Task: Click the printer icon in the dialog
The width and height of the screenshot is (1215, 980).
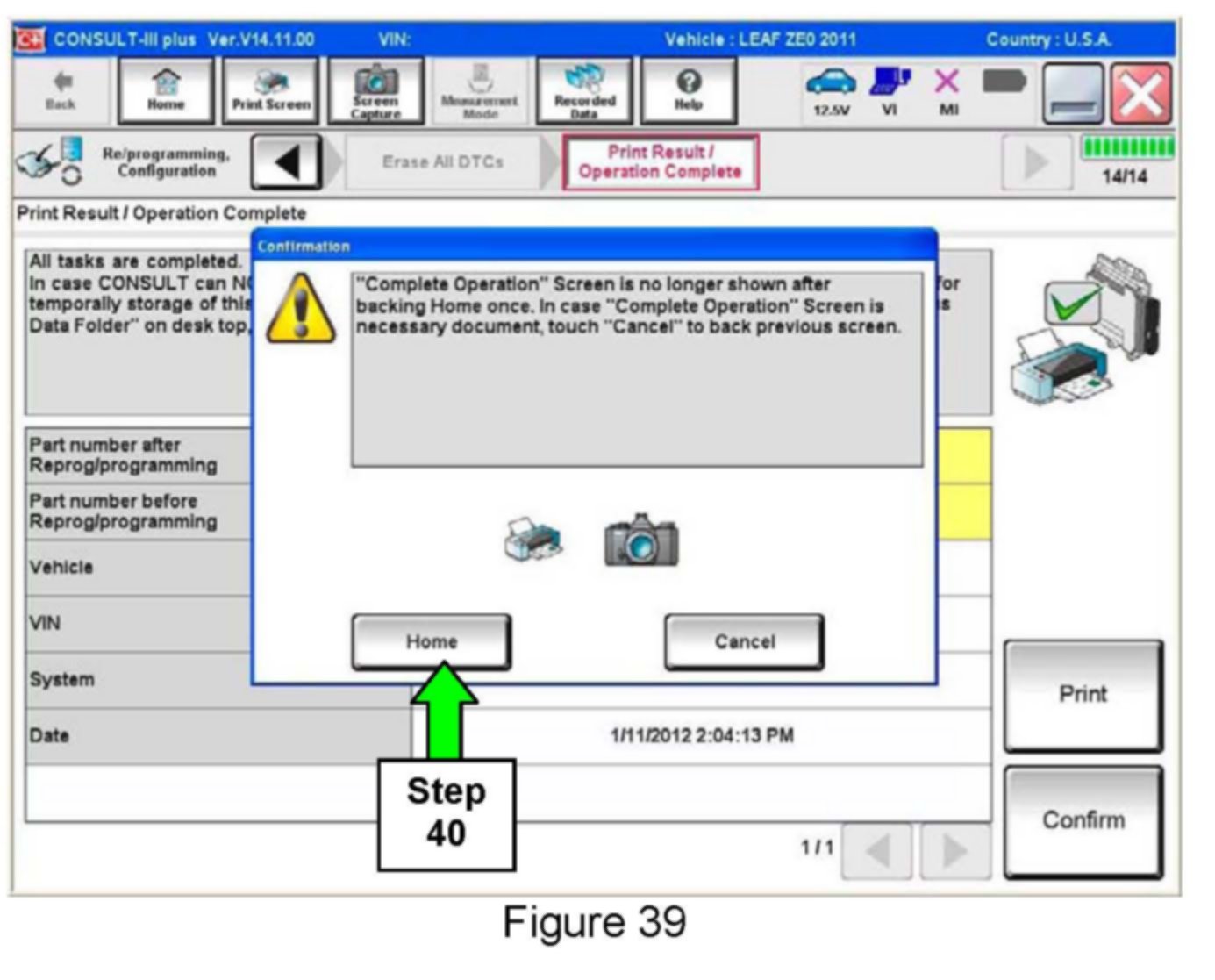Action: coord(533,540)
